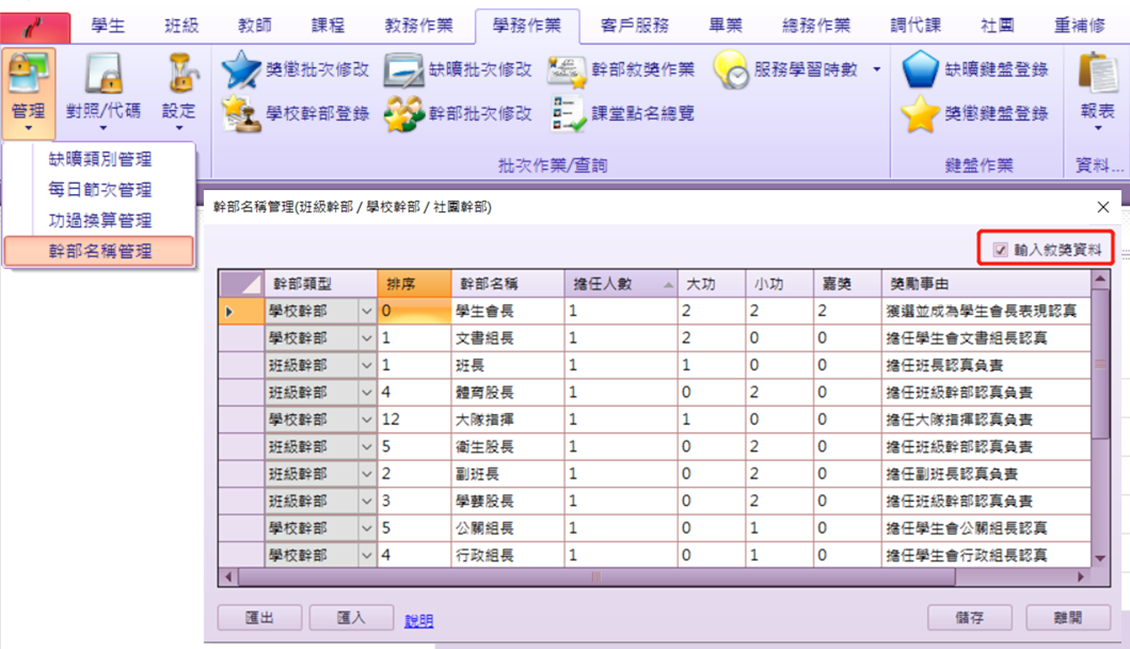
Task: Open the 說明 link
Action: [x=419, y=621]
